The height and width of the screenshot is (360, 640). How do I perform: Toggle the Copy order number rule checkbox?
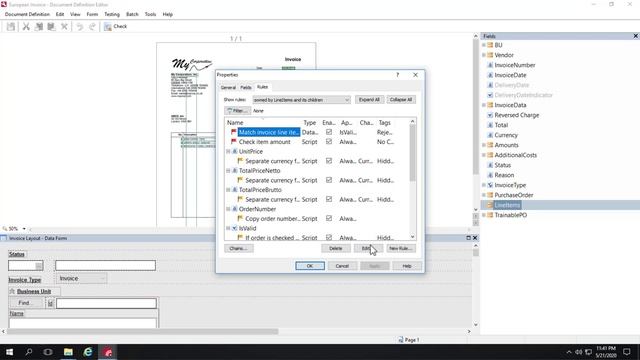[329, 218]
